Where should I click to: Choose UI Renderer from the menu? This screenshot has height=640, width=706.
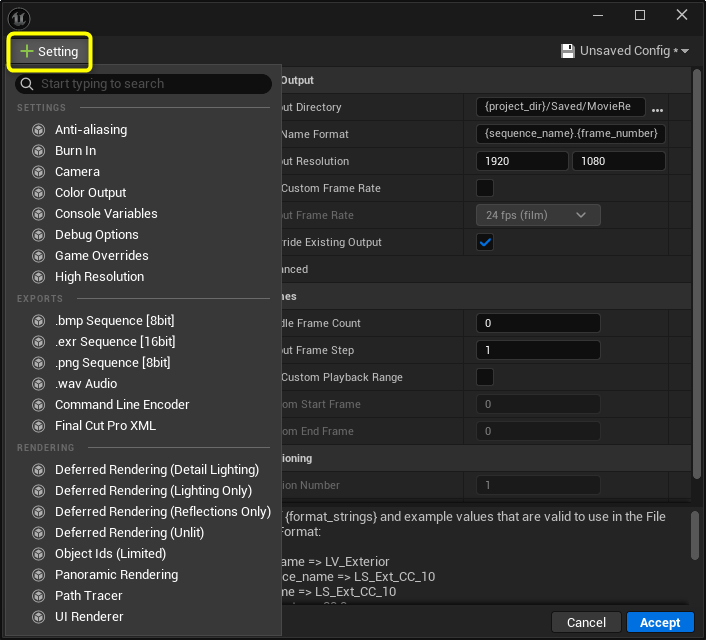[89, 617]
